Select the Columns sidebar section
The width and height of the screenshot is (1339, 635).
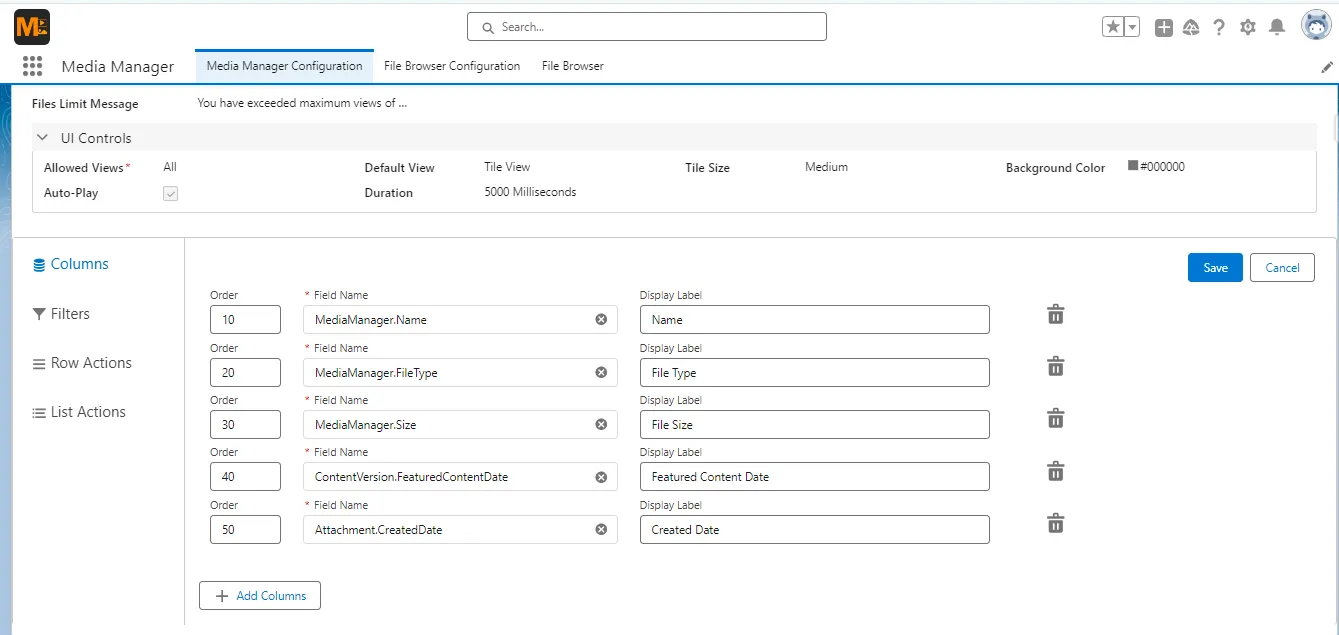(71, 264)
